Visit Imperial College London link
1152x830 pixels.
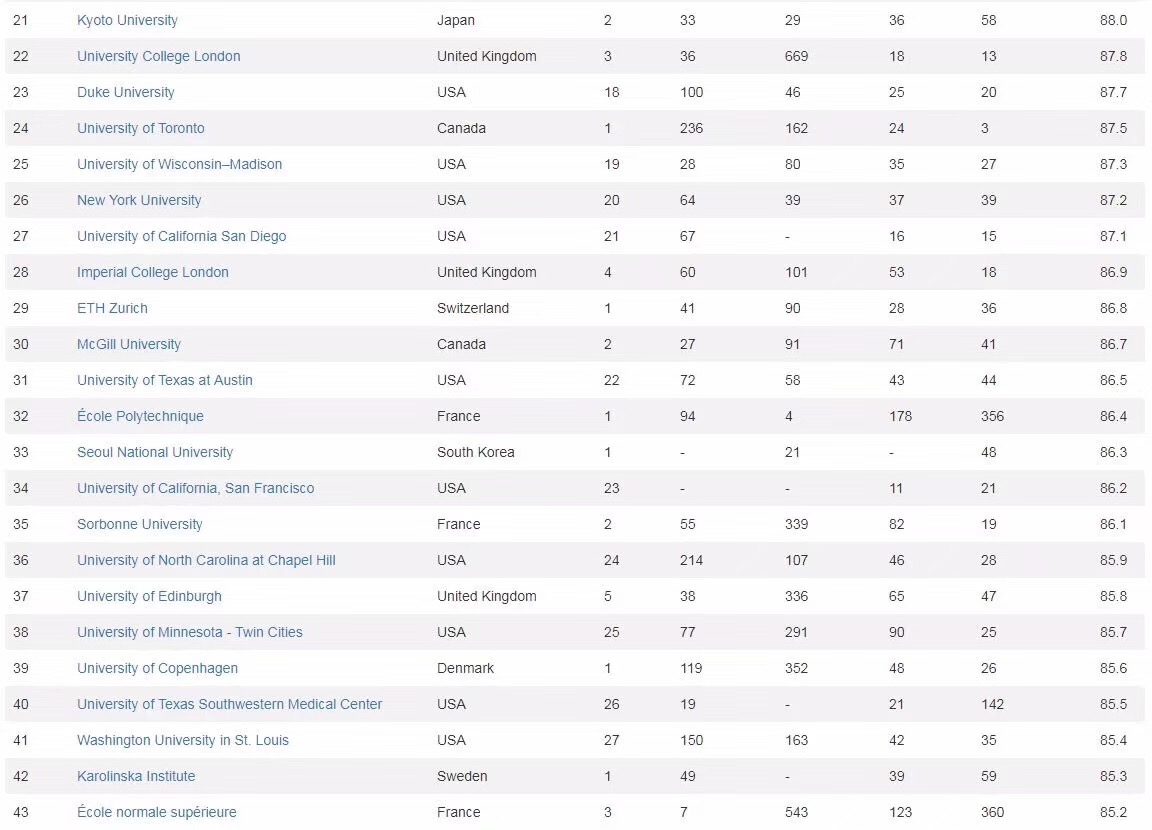152,272
